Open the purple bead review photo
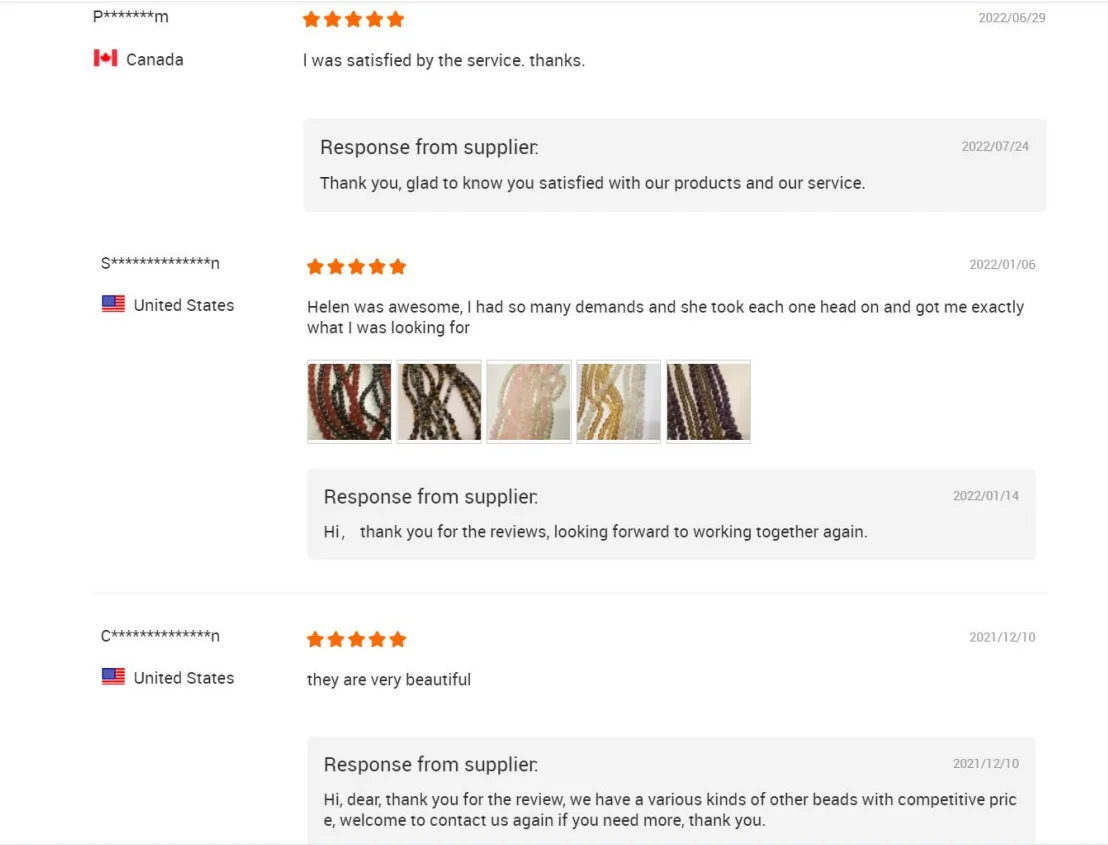Image resolution: width=1108 pixels, height=845 pixels. pos(709,401)
